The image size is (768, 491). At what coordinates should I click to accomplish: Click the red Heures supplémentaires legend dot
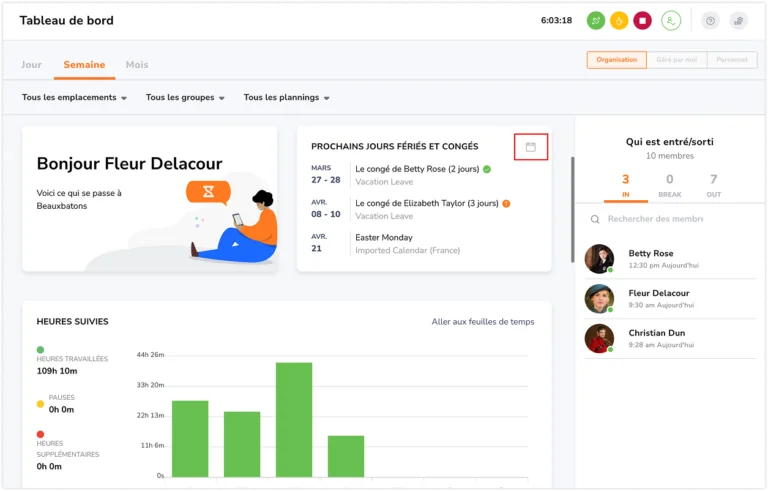click(x=40, y=435)
